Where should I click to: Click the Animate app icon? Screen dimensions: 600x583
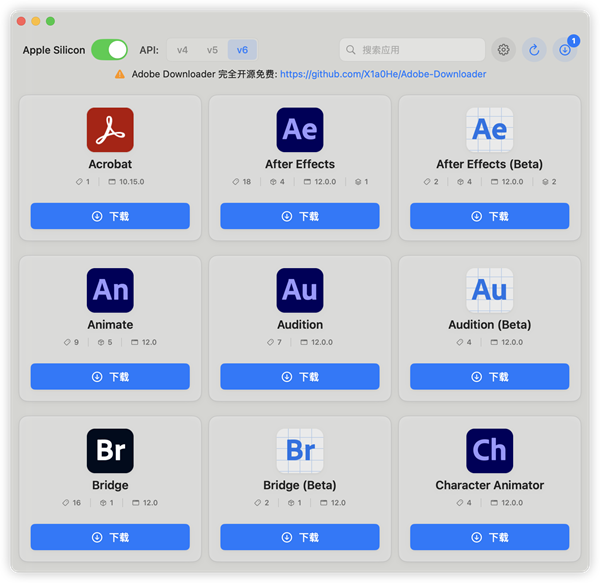(x=110, y=291)
